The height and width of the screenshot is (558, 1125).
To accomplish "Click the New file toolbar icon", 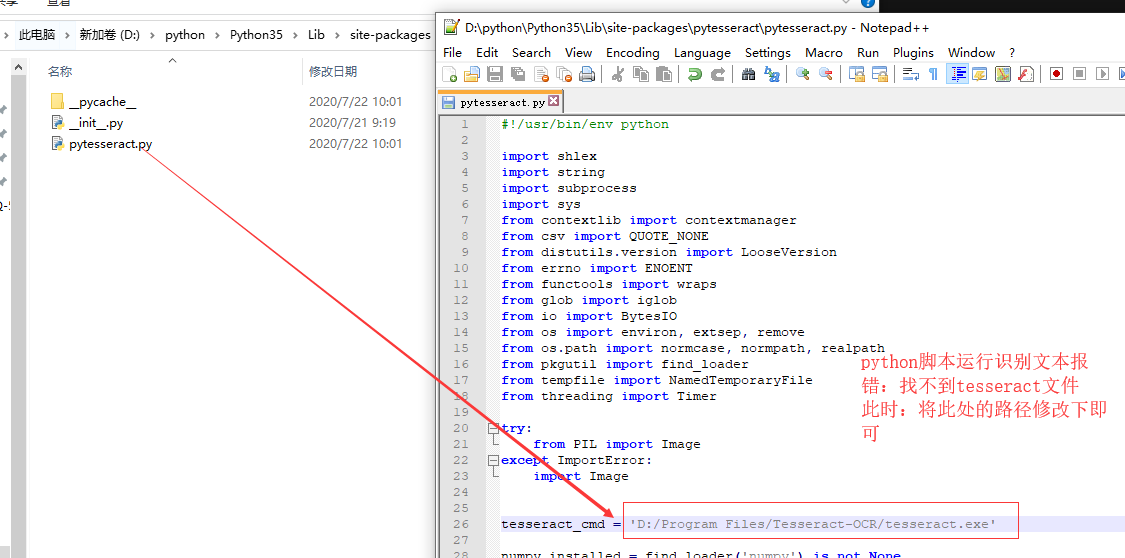I will (x=451, y=74).
